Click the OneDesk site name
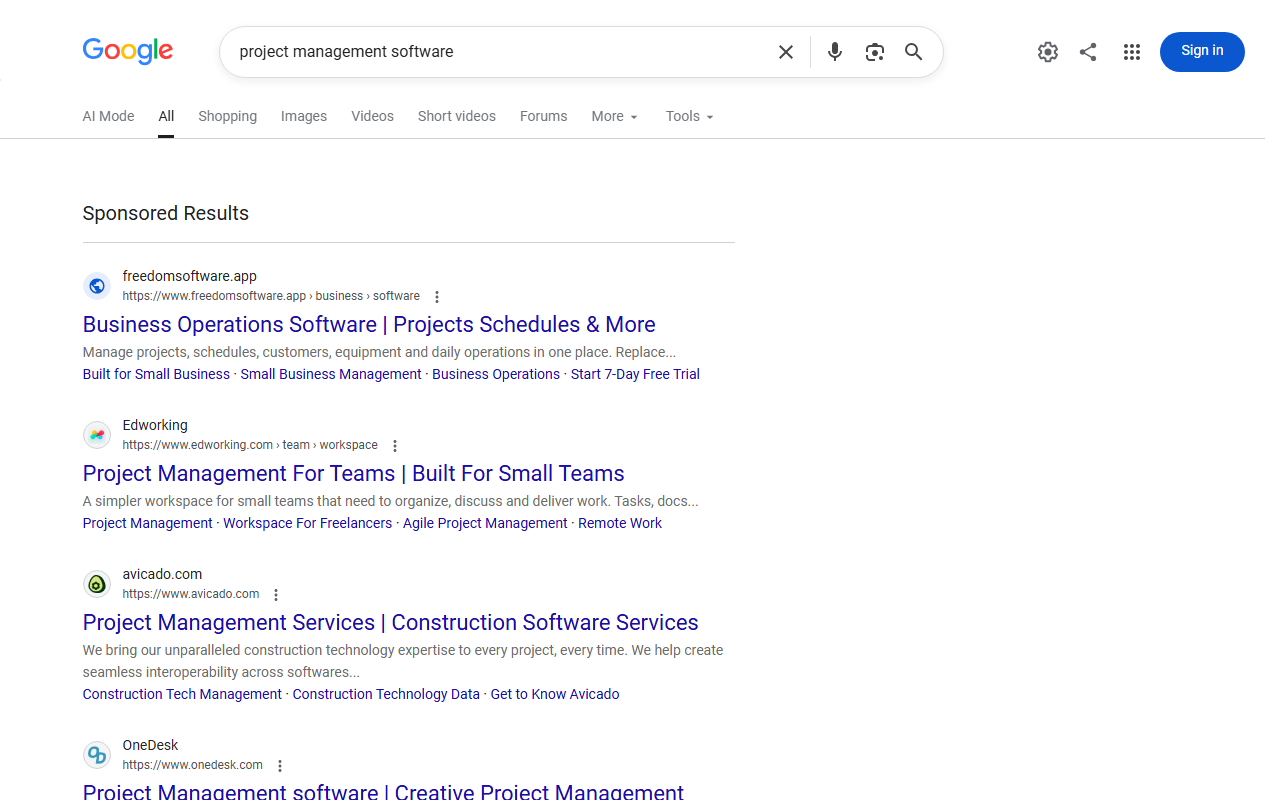This screenshot has height=800, width=1280. tap(151, 745)
